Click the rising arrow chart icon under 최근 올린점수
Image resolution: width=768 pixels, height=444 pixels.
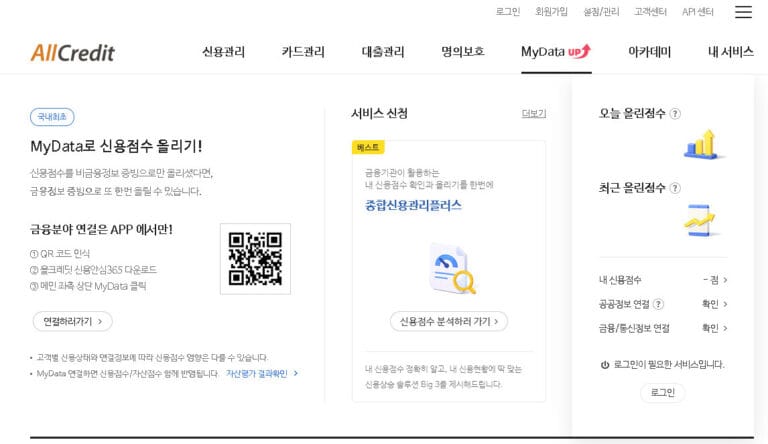pos(700,221)
